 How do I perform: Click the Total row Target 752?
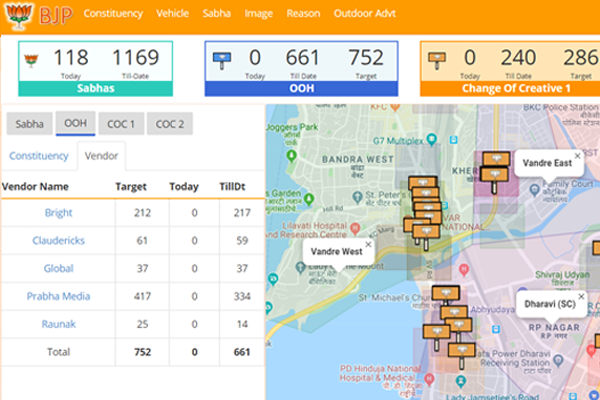142,352
